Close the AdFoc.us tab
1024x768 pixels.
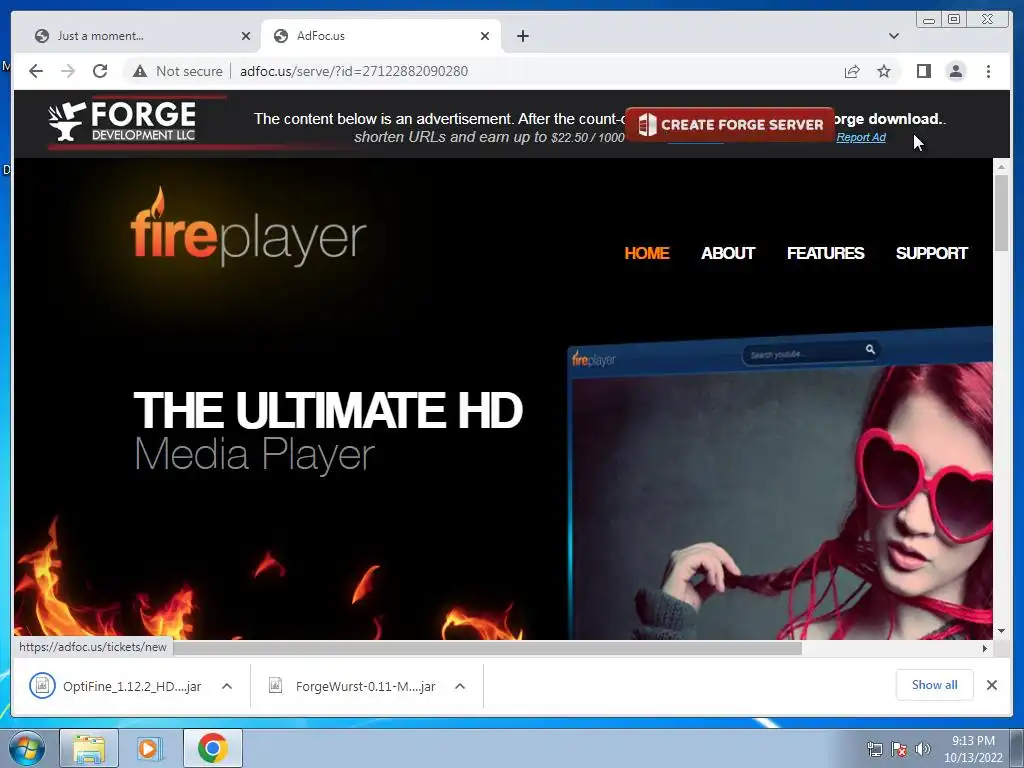click(x=485, y=36)
